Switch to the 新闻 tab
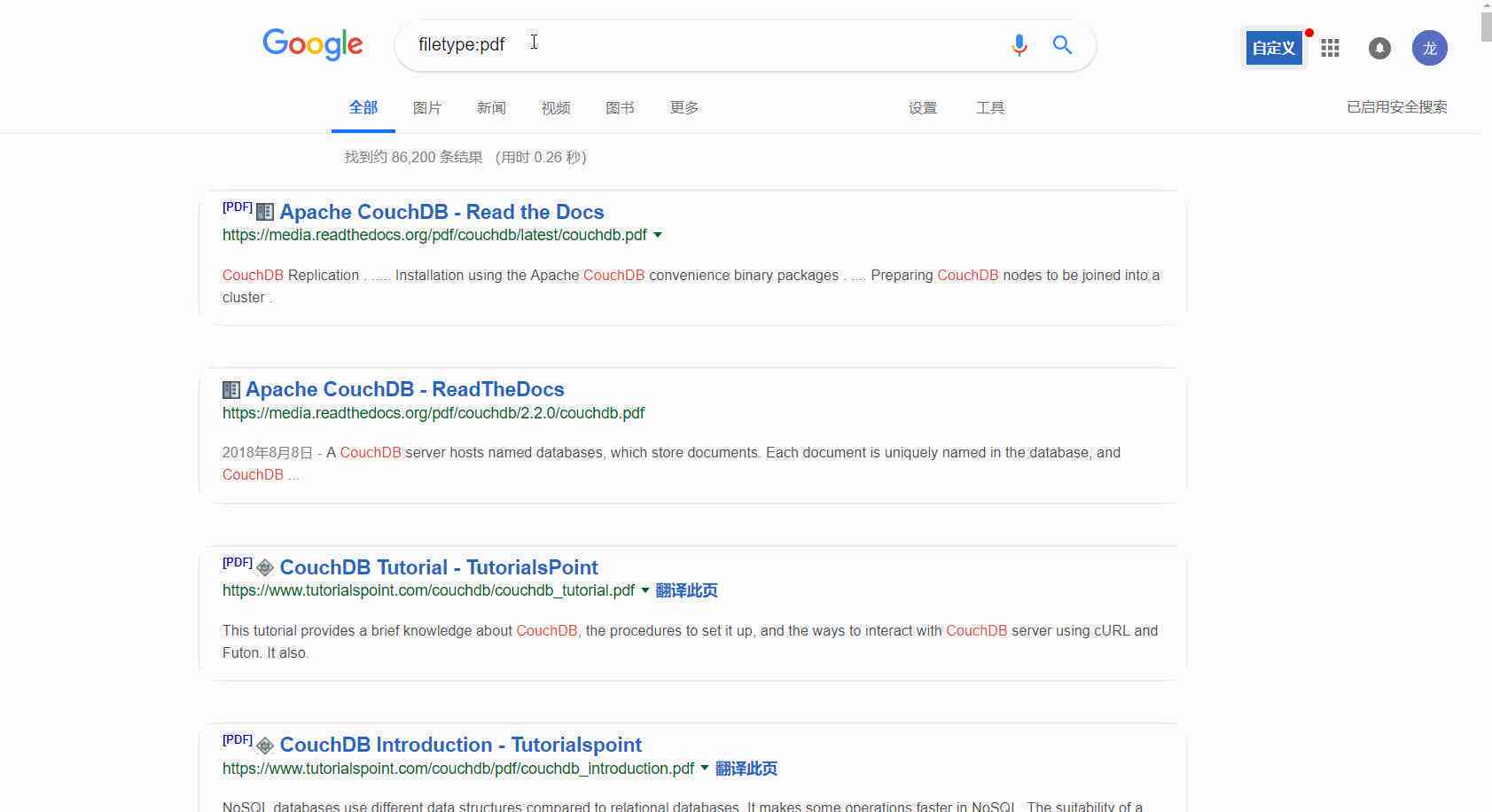 pyautogui.click(x=491, y=107)
